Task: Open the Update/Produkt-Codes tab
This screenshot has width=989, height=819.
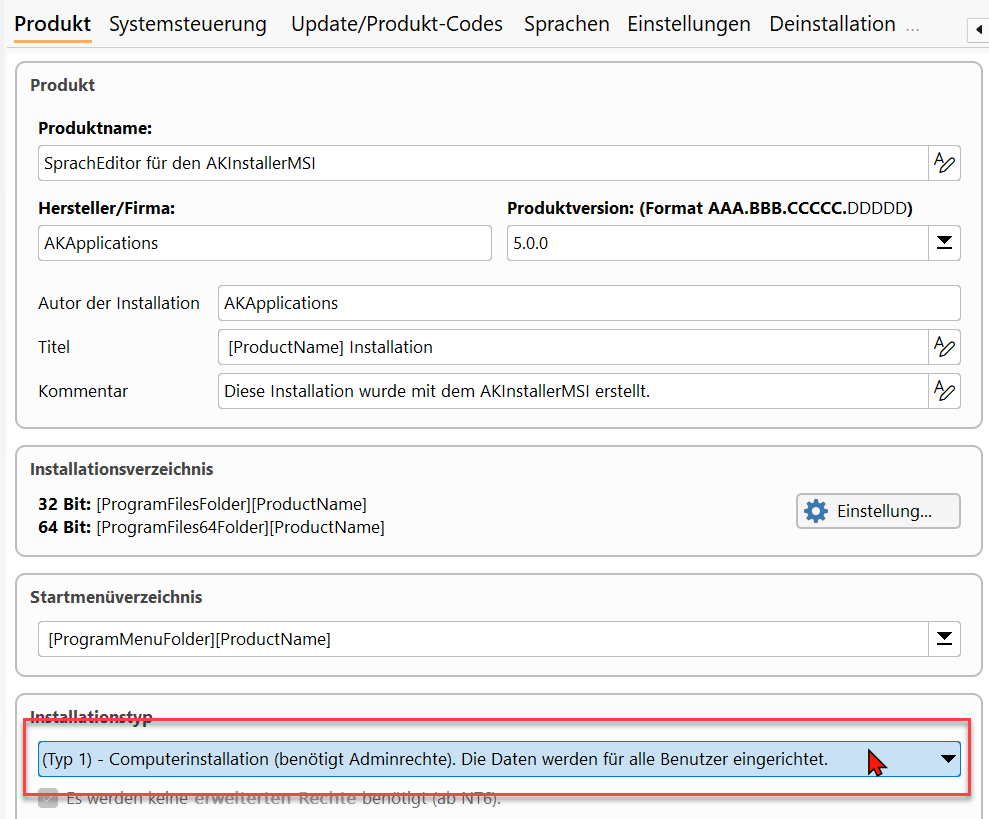Action: [x=397, y=24]
